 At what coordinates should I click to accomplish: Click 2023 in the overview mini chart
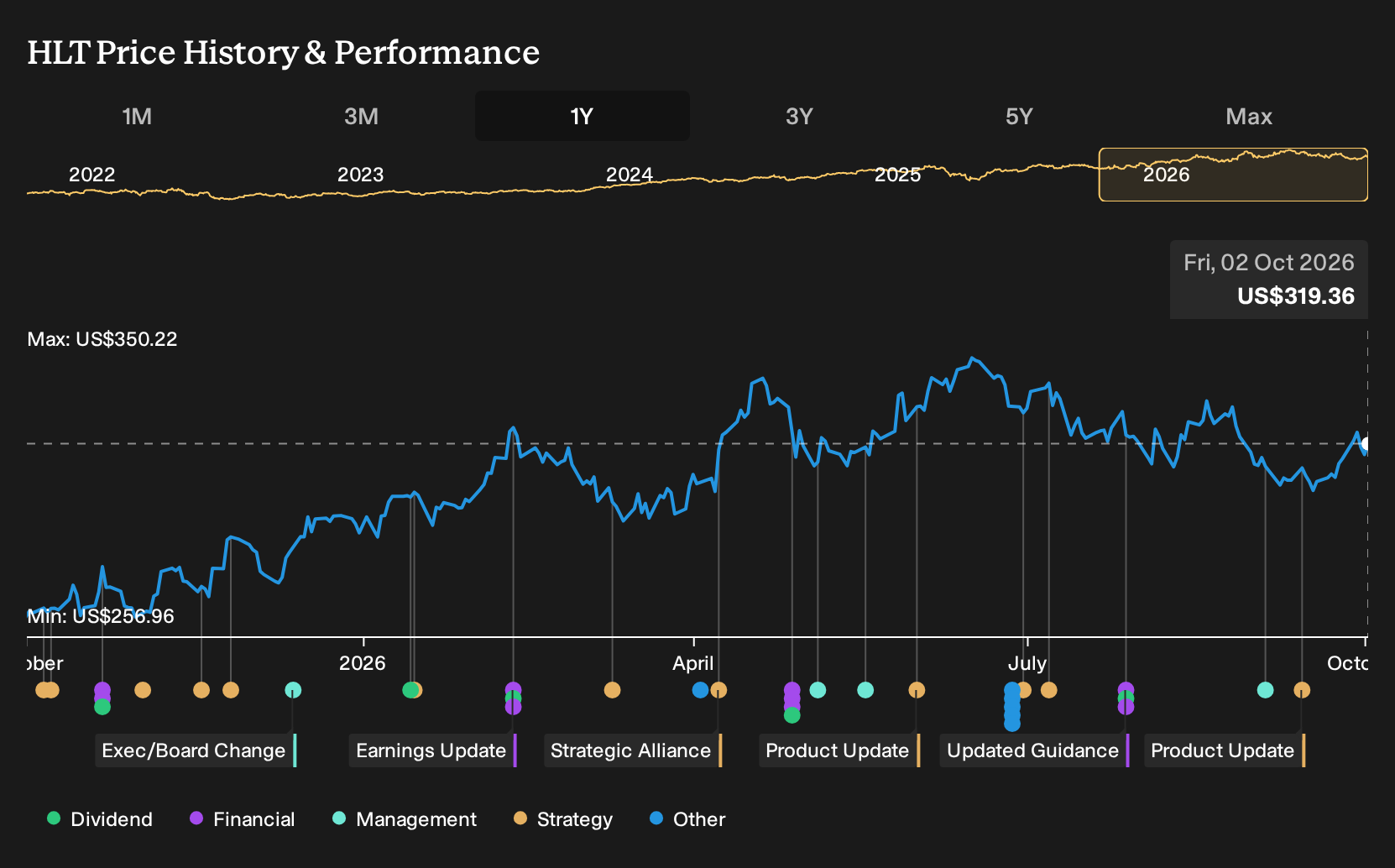360,175
